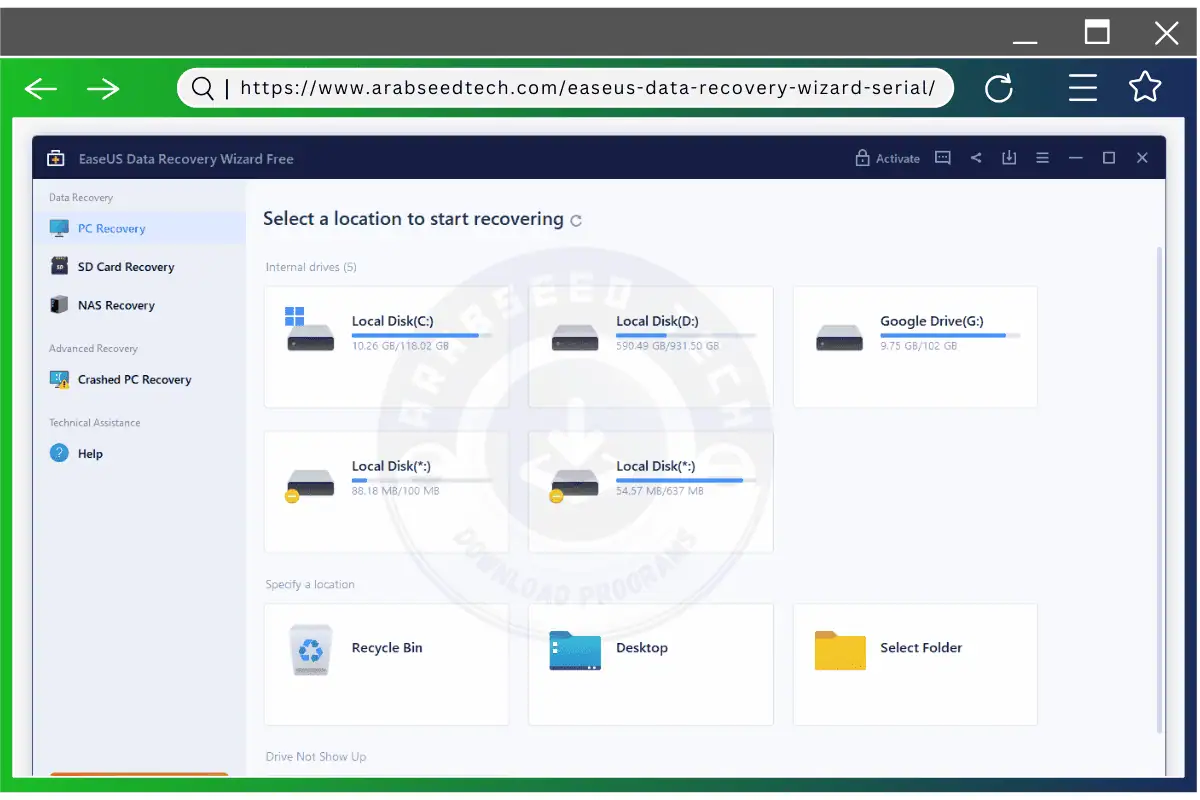Click the lock icon beside Activate
The height and width of the screenshot is (800, 1200).
click(862, 157)
